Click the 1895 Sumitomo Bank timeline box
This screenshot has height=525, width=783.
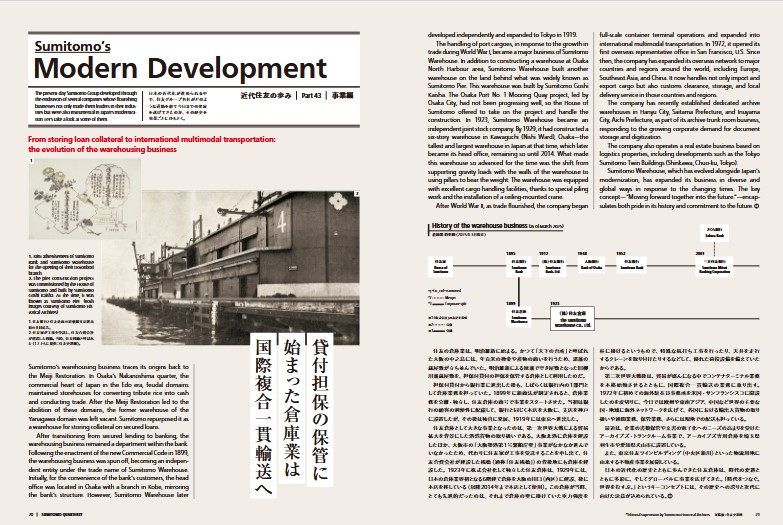[519, 266]
